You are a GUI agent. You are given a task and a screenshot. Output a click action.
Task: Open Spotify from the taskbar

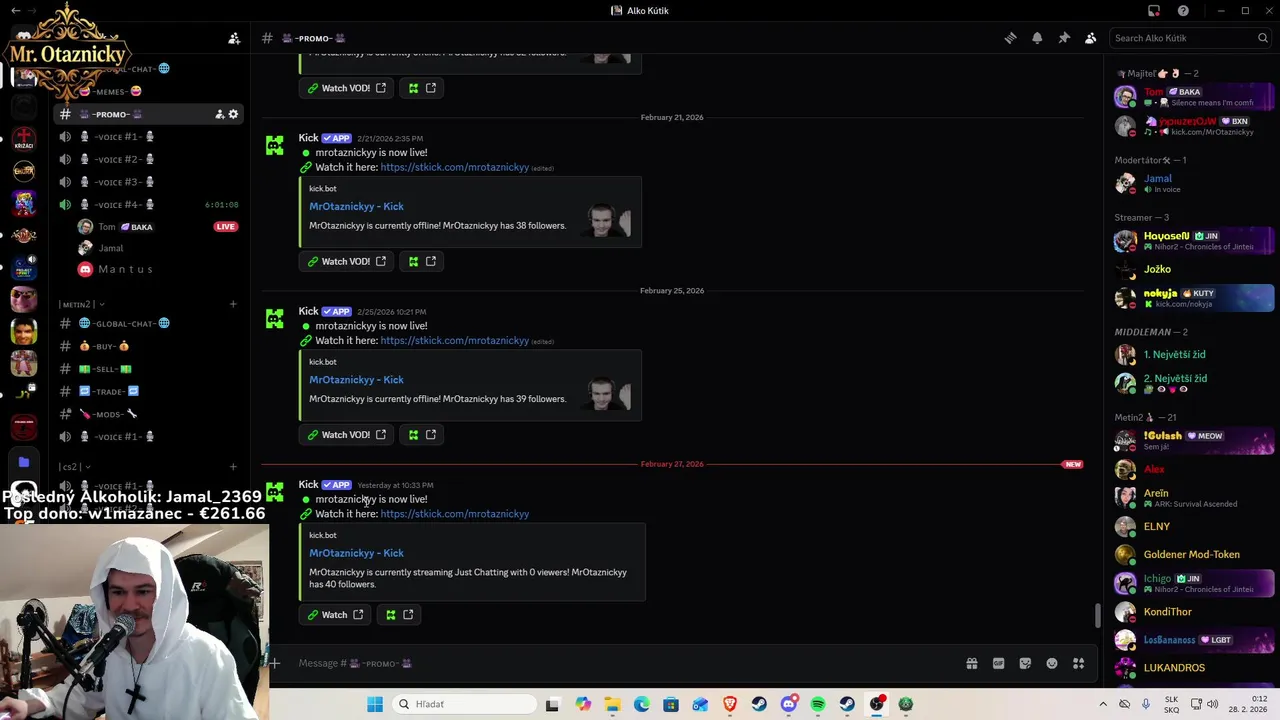[818, 704]
